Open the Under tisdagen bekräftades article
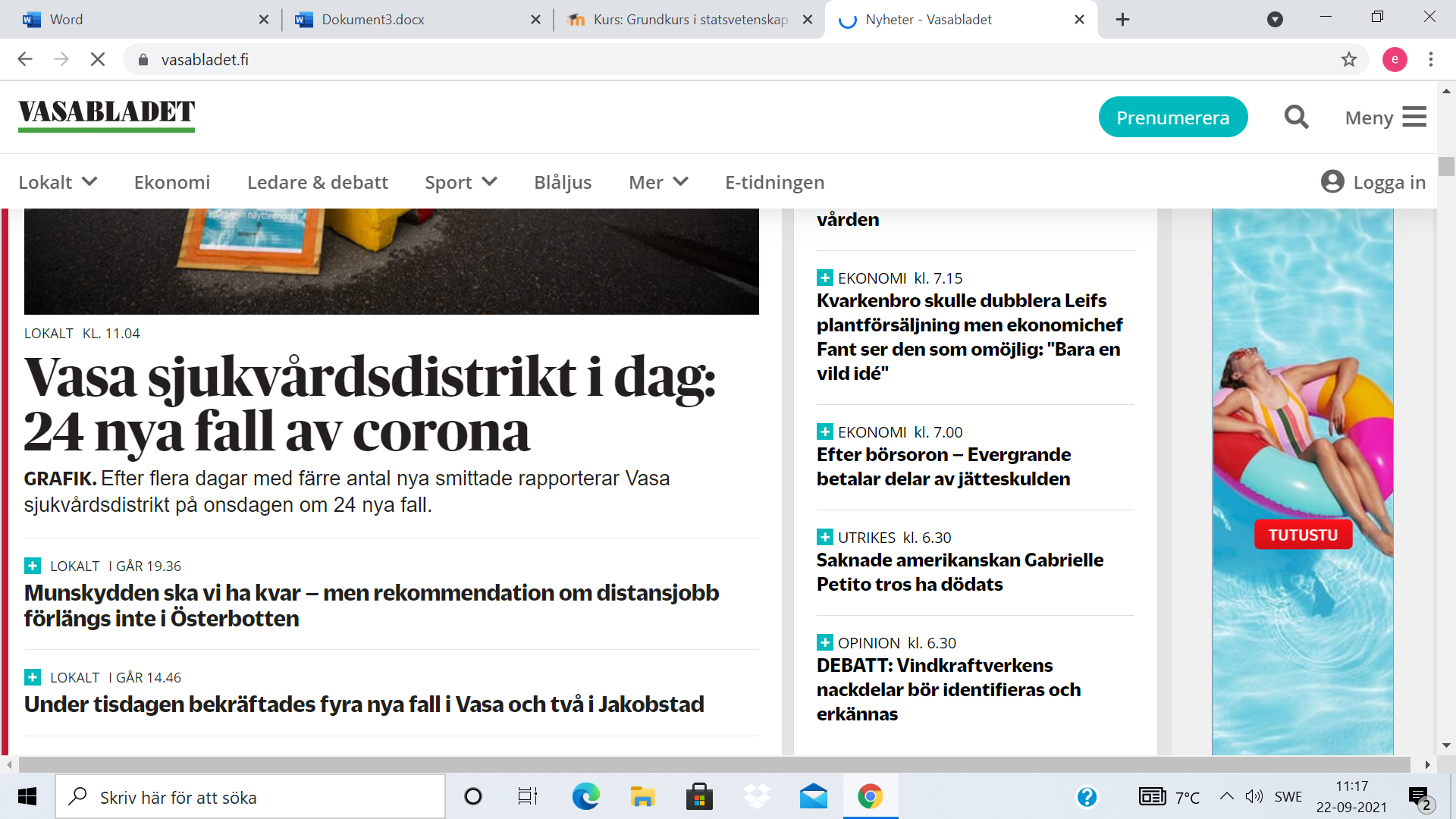Viewport: 1456px width, 819px height. pos(364,704)
